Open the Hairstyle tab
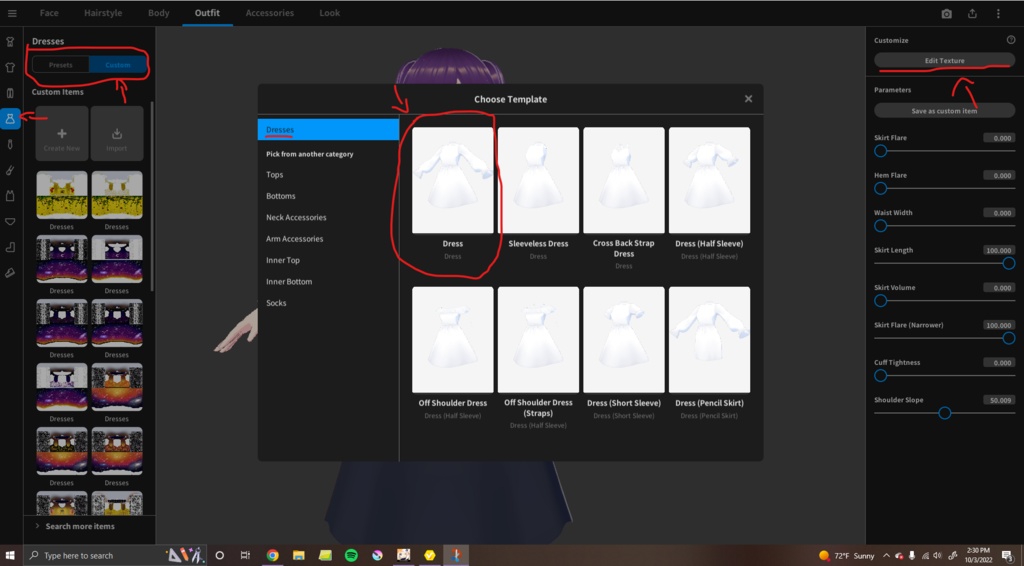Viewport: 1024px width, 566px height. click(x=103, y=13)
